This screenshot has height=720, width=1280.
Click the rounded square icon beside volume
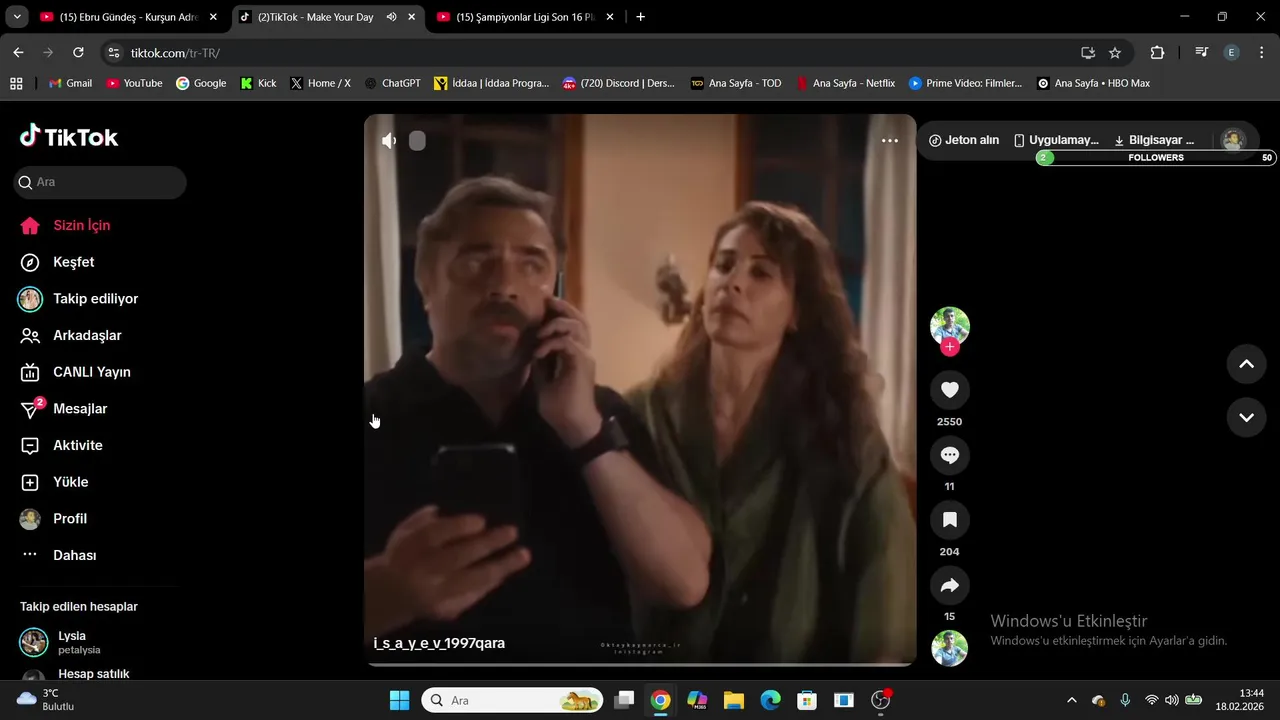[417, 141]
